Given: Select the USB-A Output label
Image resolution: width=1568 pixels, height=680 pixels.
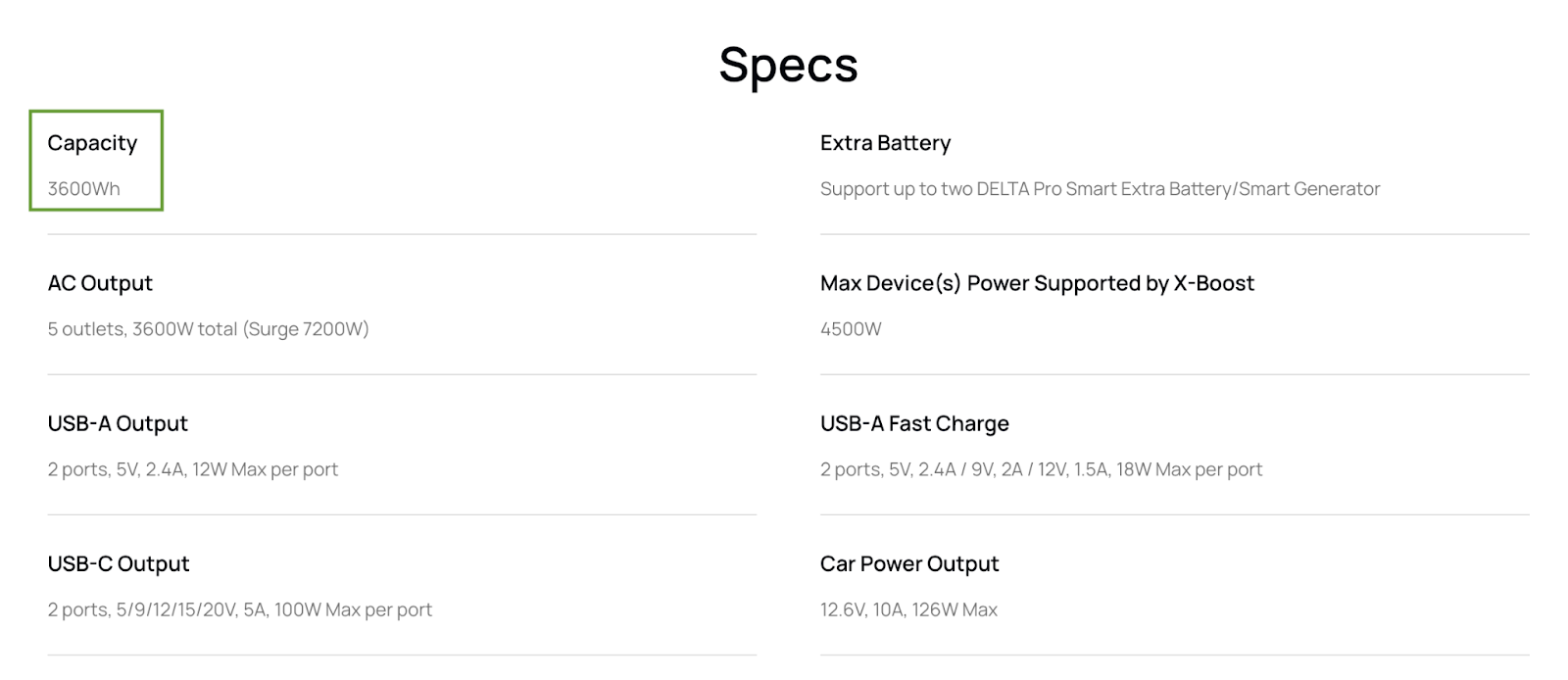Looking at the screenshot, I should tap(118, 423).
